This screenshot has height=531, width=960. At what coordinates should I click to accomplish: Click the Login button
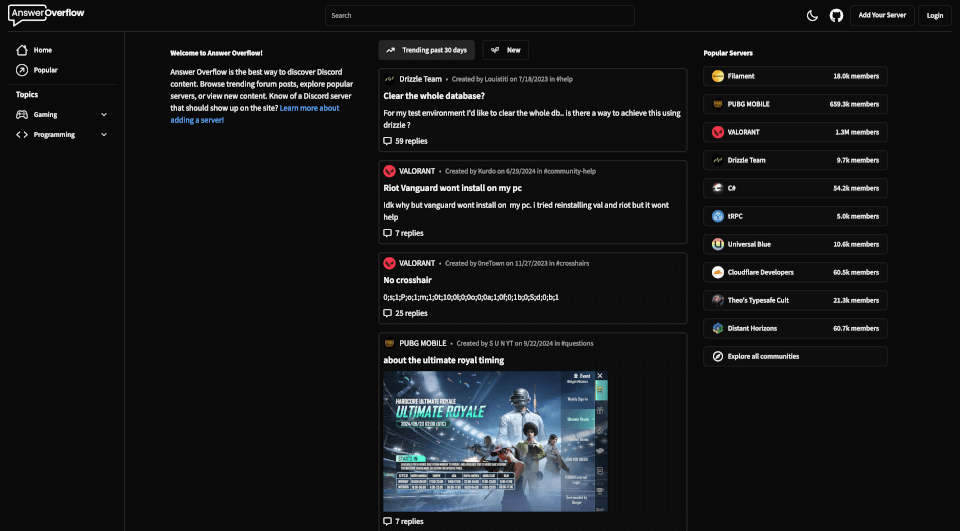tap(934, 15)
